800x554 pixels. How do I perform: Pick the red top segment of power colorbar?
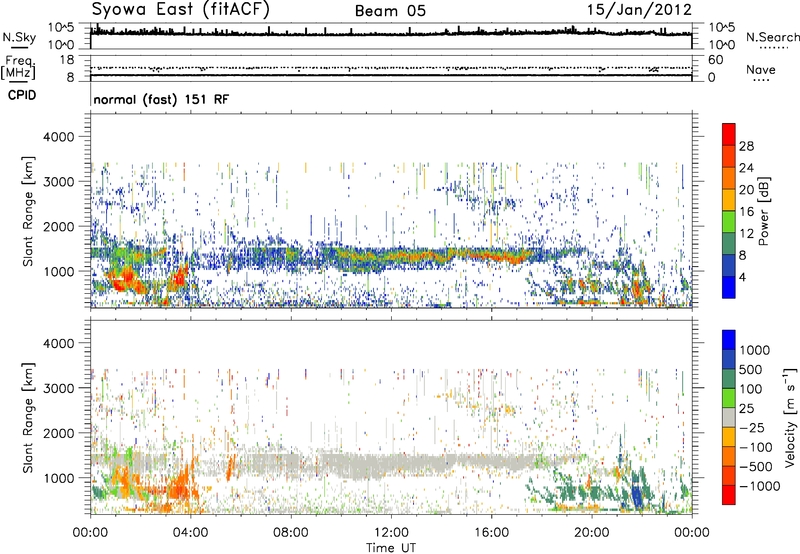pos(729,134)
